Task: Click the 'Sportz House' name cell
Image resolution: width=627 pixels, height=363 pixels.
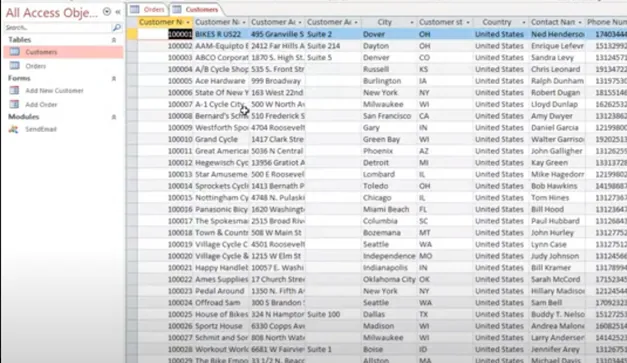Action: [x=221, y=326]
